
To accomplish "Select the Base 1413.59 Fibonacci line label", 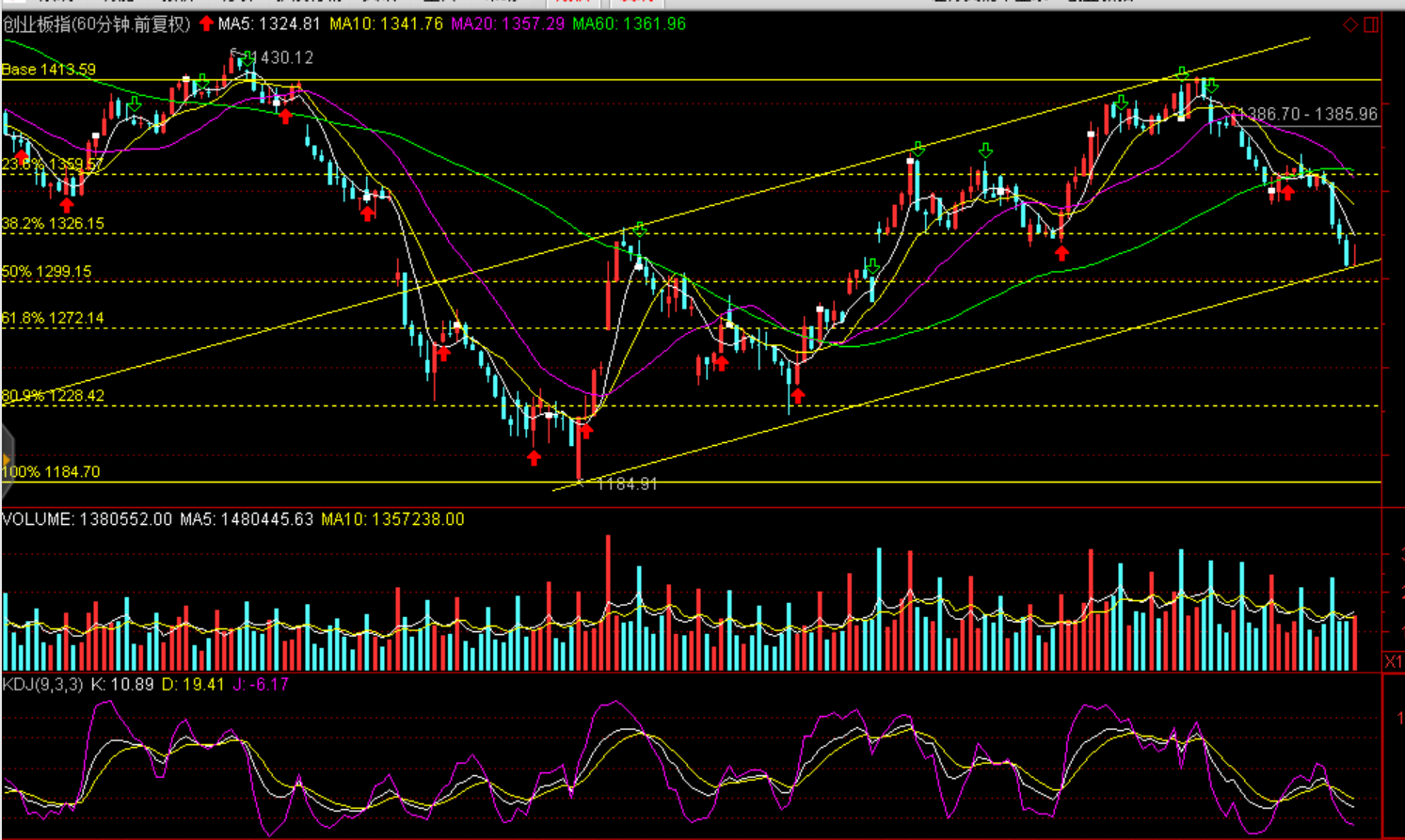I will [49, 70].
